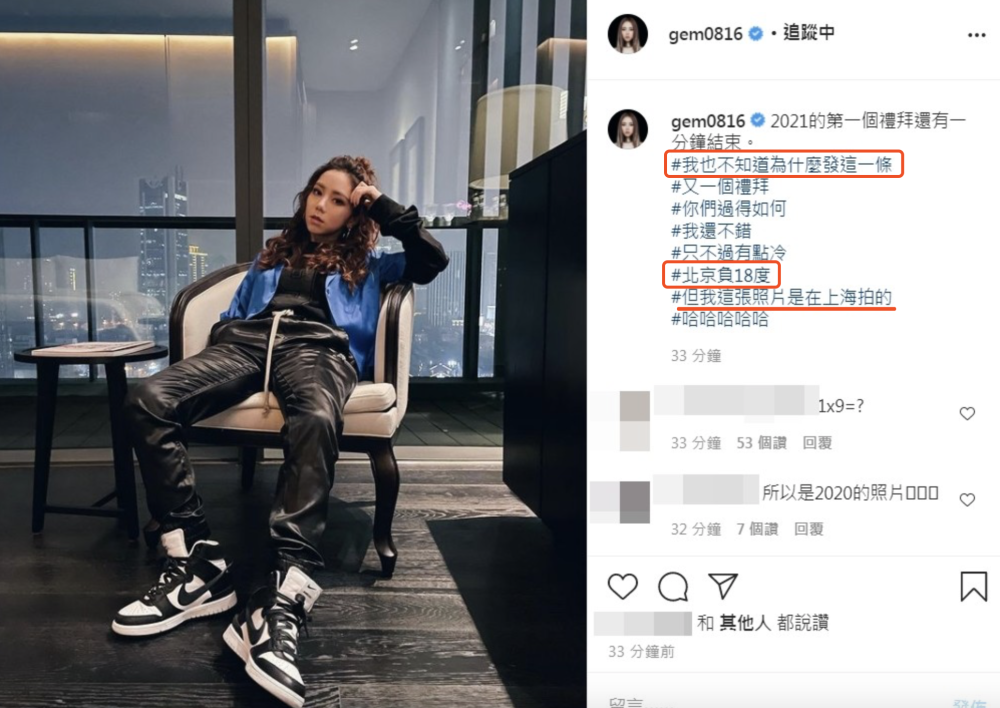The width and height of the screenshot is (1000, 708).
Task: Open hashtag #我也不知道為什麼發這一條
Action: coord(782,165)
